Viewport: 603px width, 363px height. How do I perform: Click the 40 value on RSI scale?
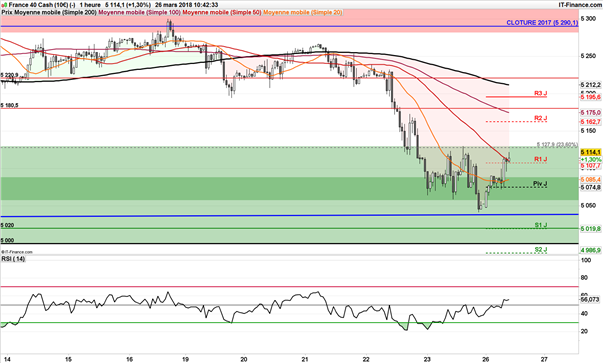585,313
